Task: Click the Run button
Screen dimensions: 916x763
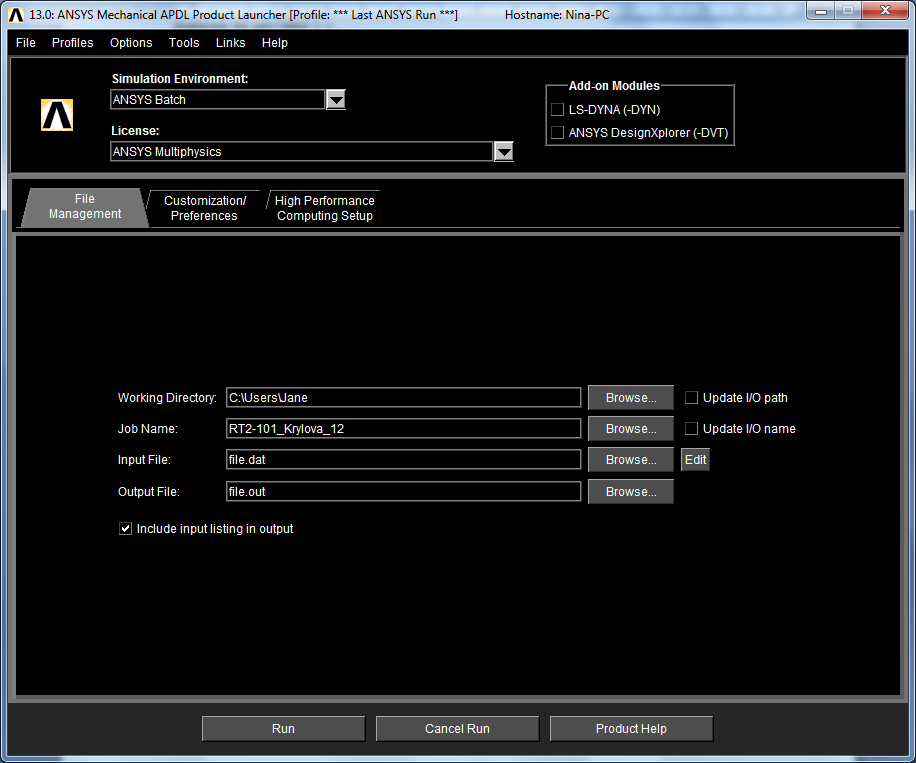Action: [283, 729]
